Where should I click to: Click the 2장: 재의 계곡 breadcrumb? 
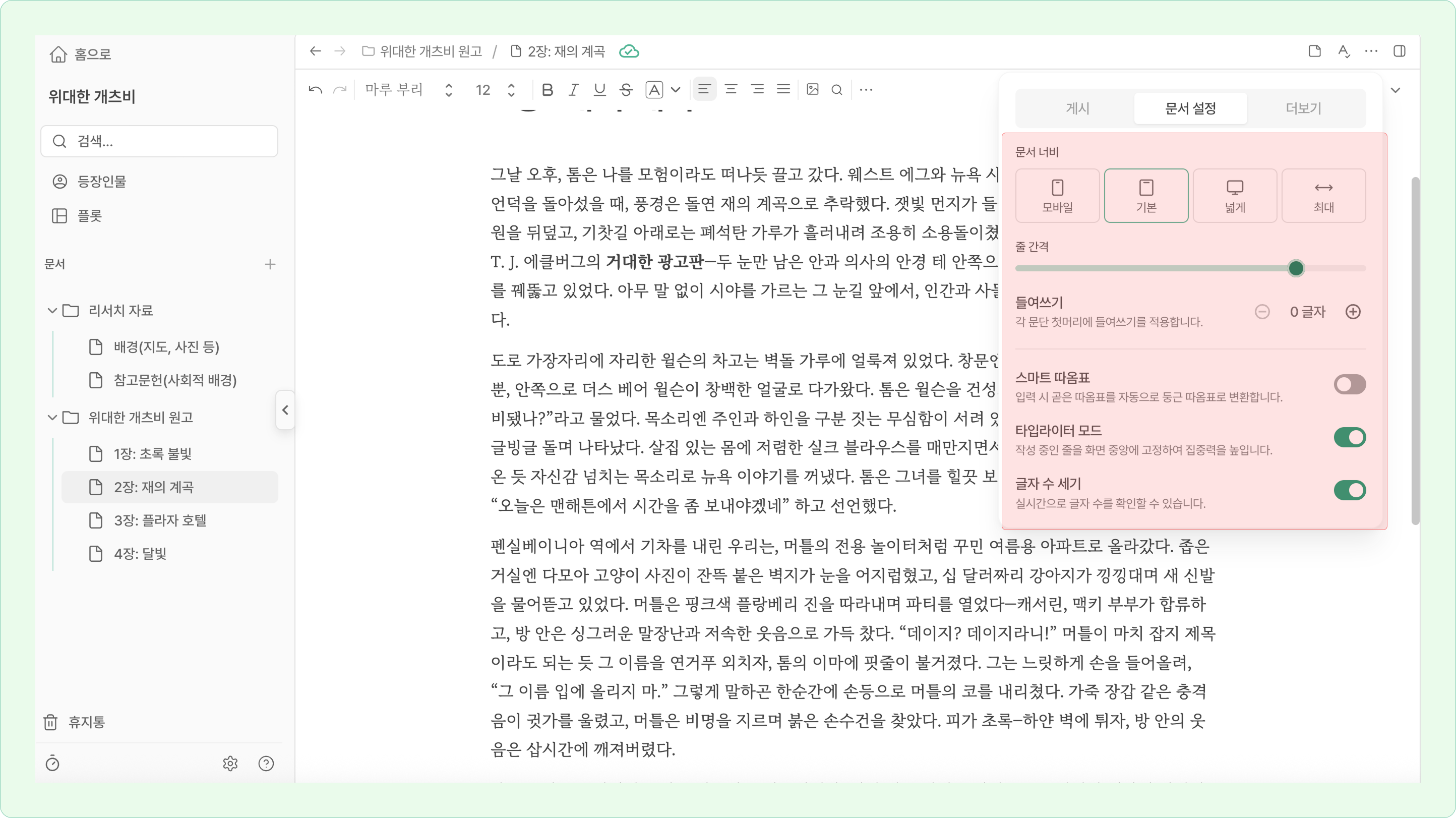557,51
